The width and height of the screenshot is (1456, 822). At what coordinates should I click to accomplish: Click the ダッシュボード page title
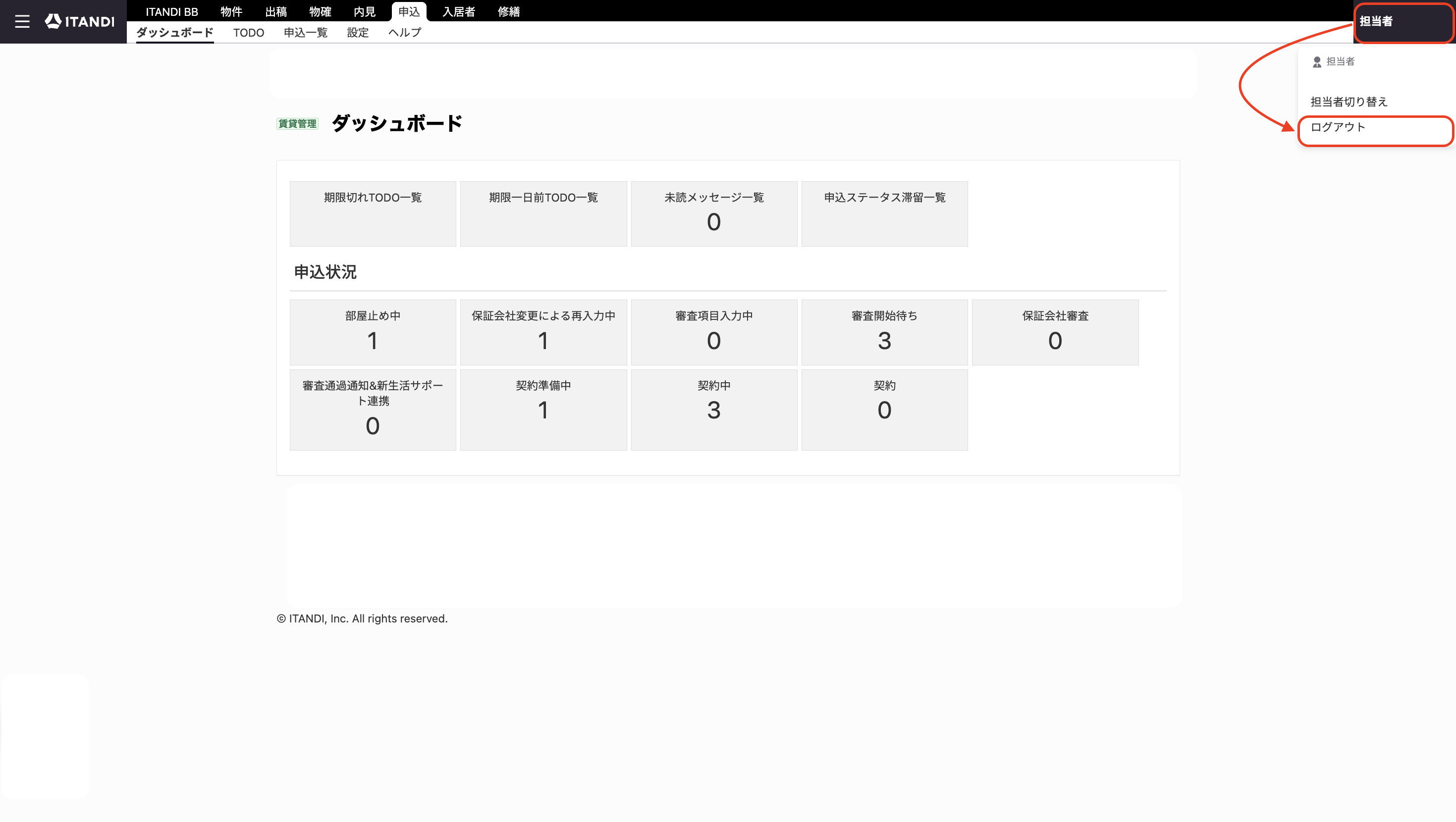[397, 123]
